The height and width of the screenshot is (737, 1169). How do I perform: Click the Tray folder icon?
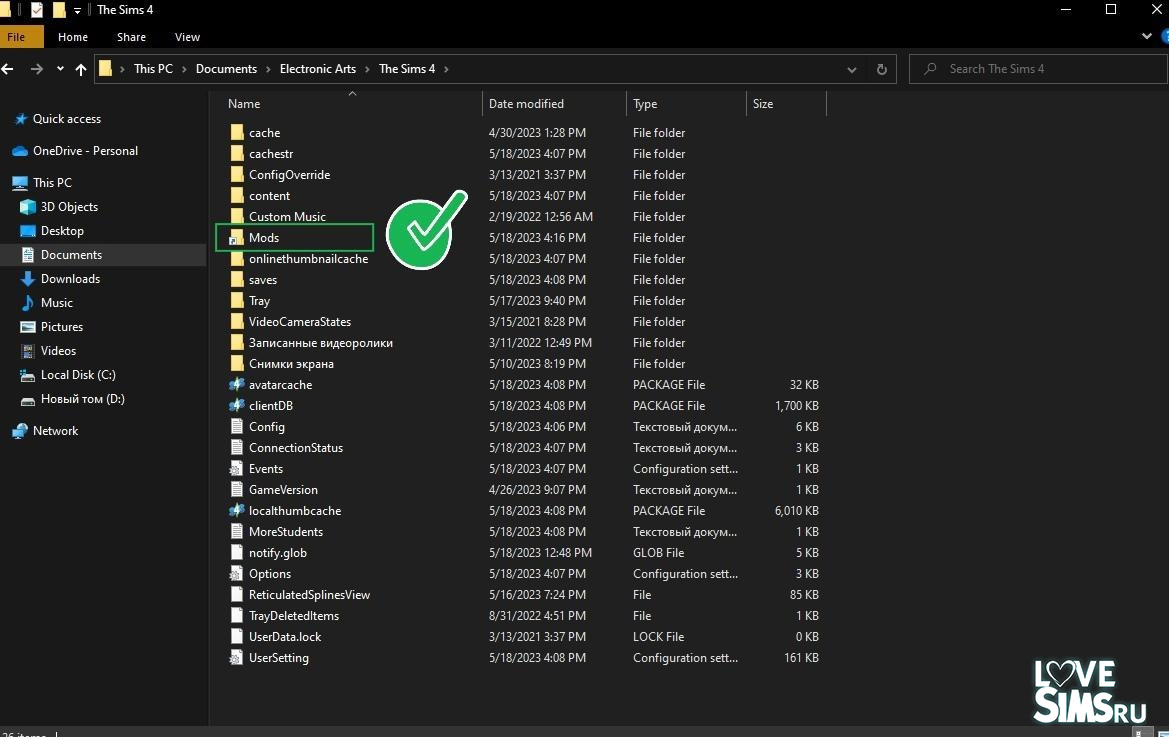pyautogui.click(x=237, y=300)
